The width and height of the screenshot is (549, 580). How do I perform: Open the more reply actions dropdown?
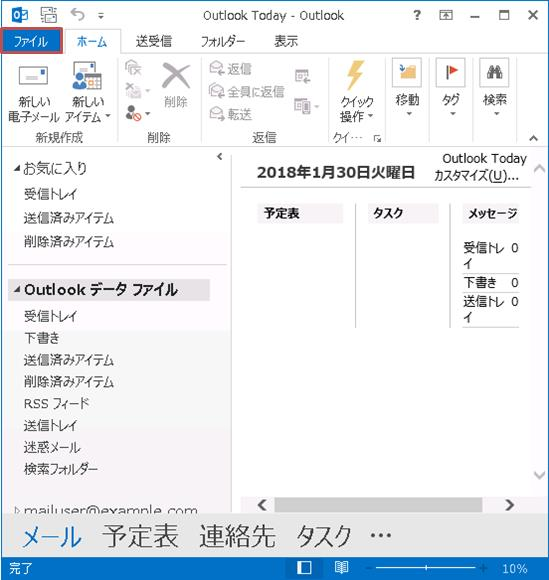click(x=306, y=107)
